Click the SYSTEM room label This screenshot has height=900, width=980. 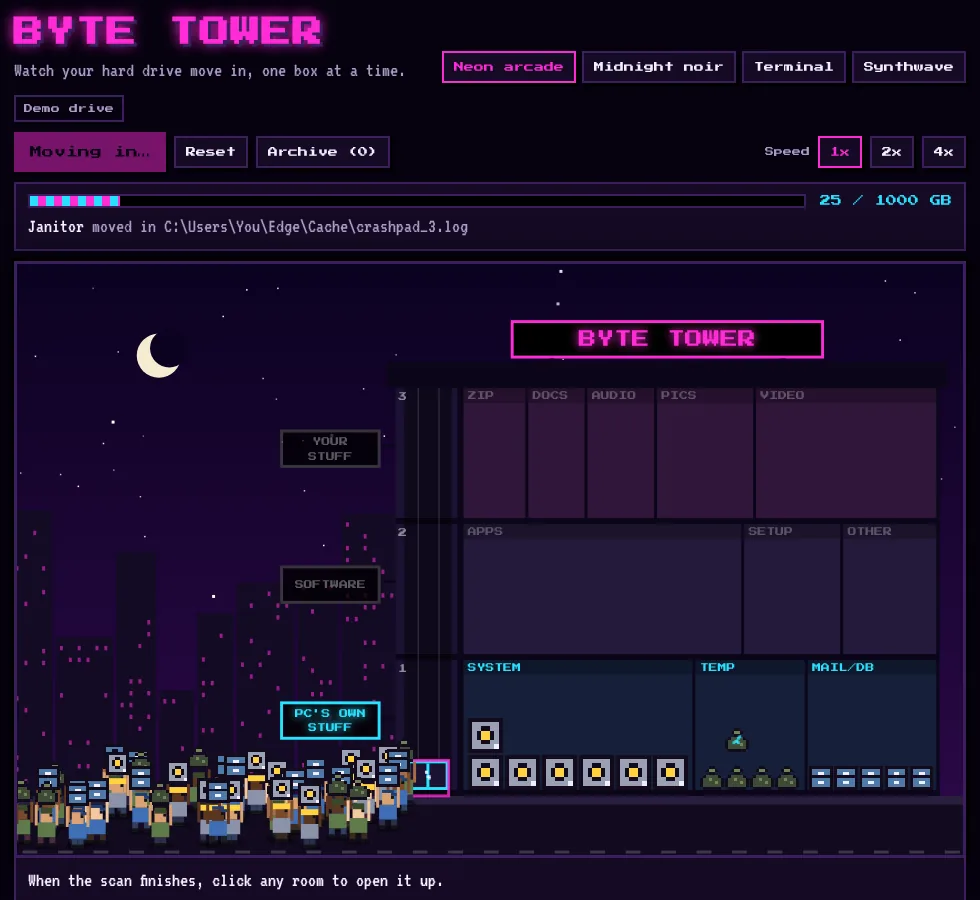pyautogui.click(x=494, y=667)
